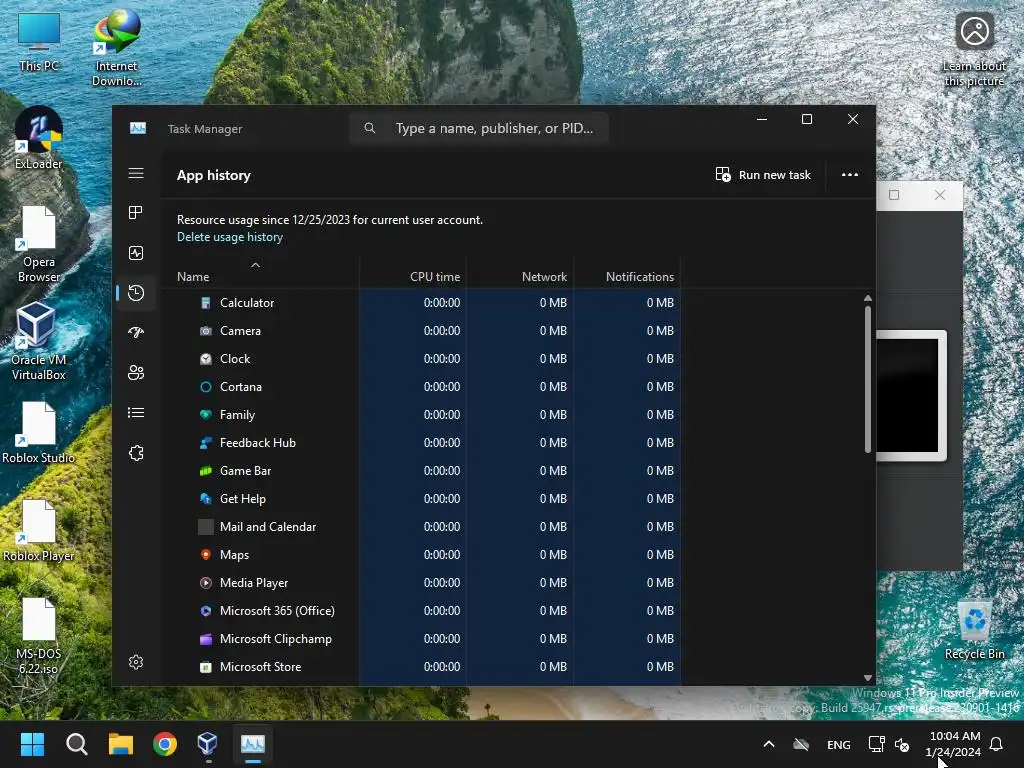
Task: Switch to Processes page icon in sidebar
Action: (136, 212)
